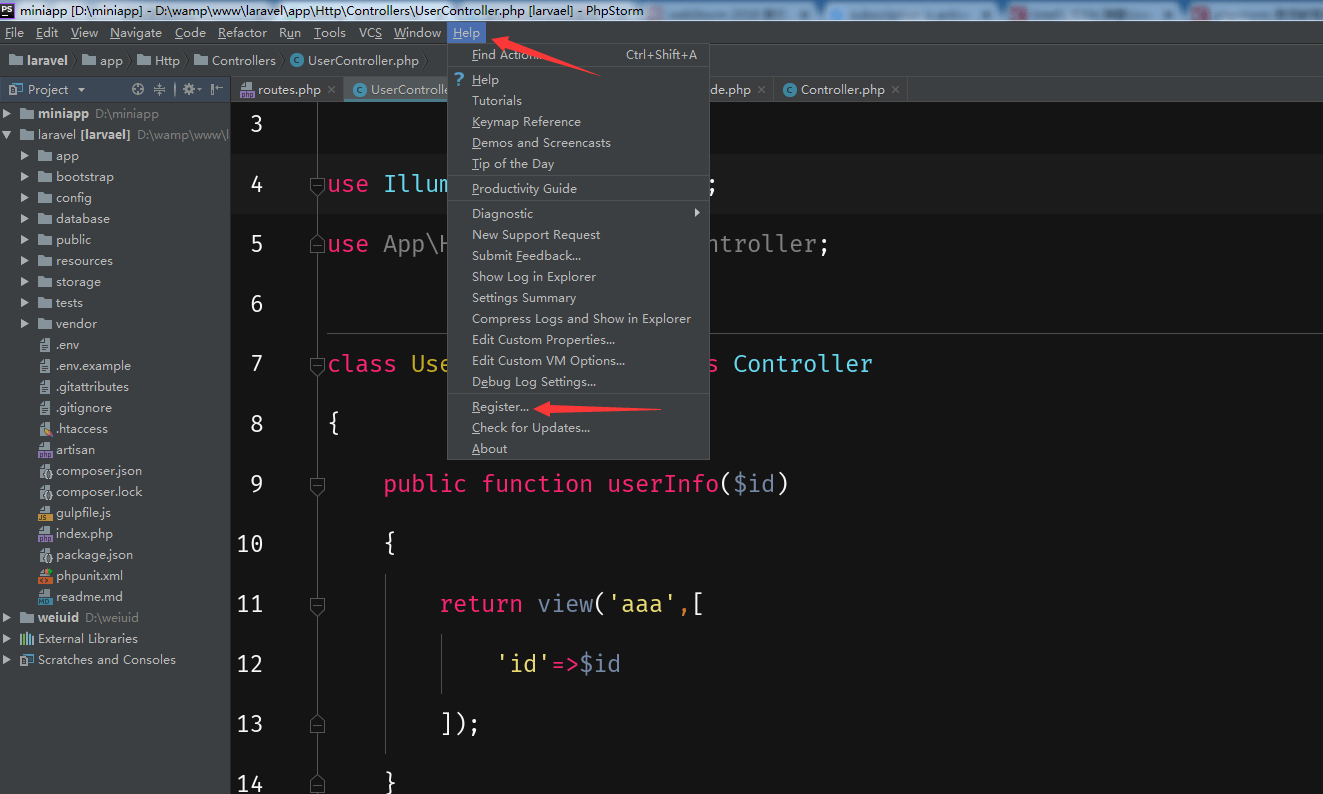Click the PhpStorm logo in title bar
The height and width of the screenshot is (794, 1323).
coord(8,10)
